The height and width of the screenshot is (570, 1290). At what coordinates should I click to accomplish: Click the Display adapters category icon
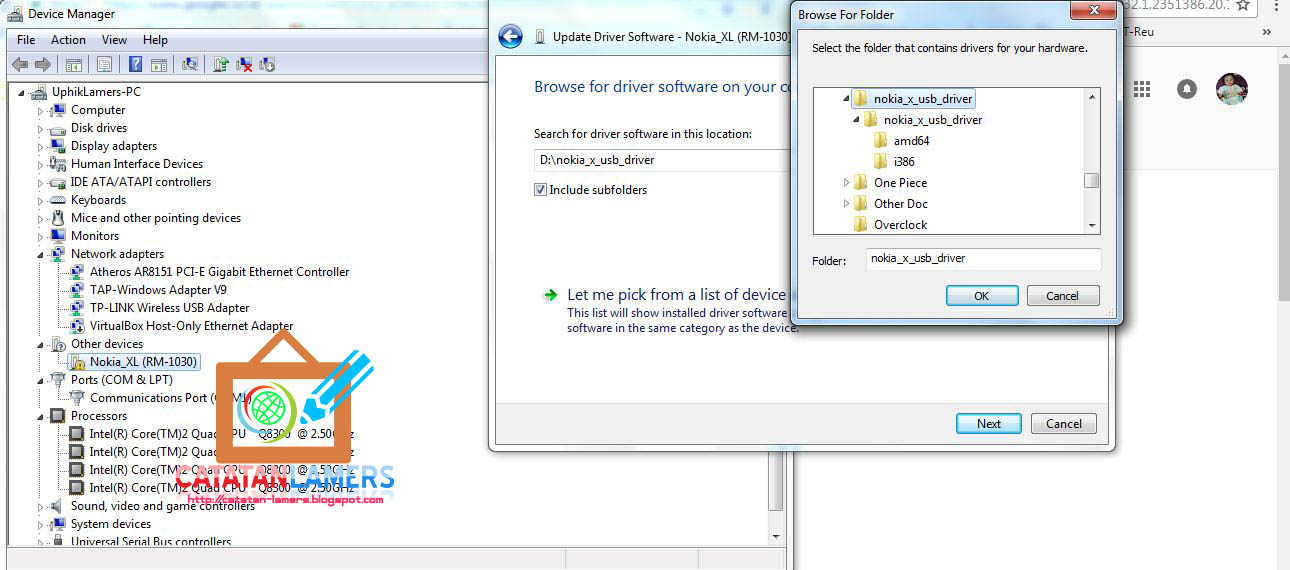coord(59,146)
